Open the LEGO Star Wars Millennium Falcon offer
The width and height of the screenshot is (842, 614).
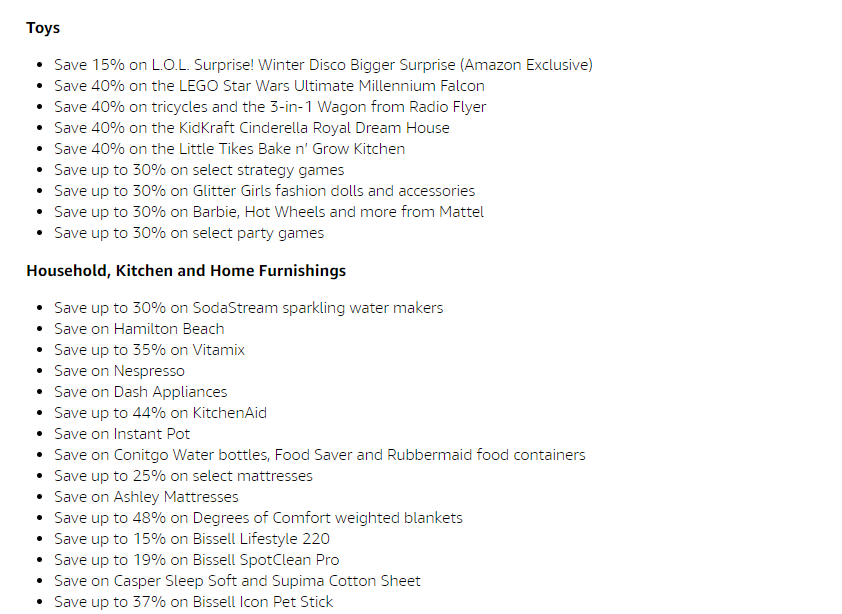tap(269, 86)
